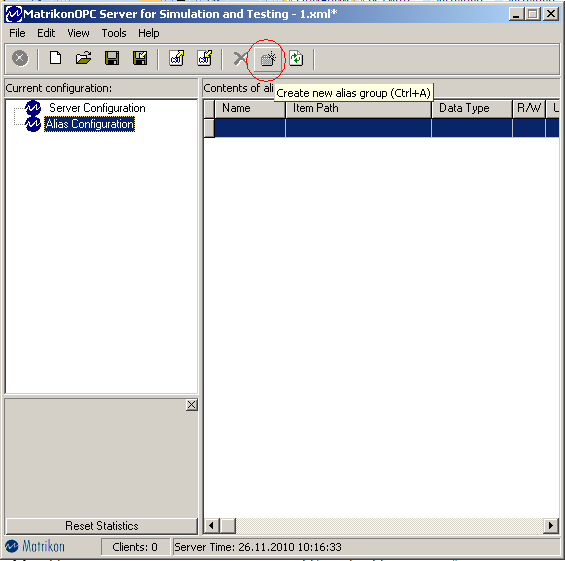Open the Tools menu
Image resolution: width=565 pixels, height=561 pixels.
(x=114, y=33)
